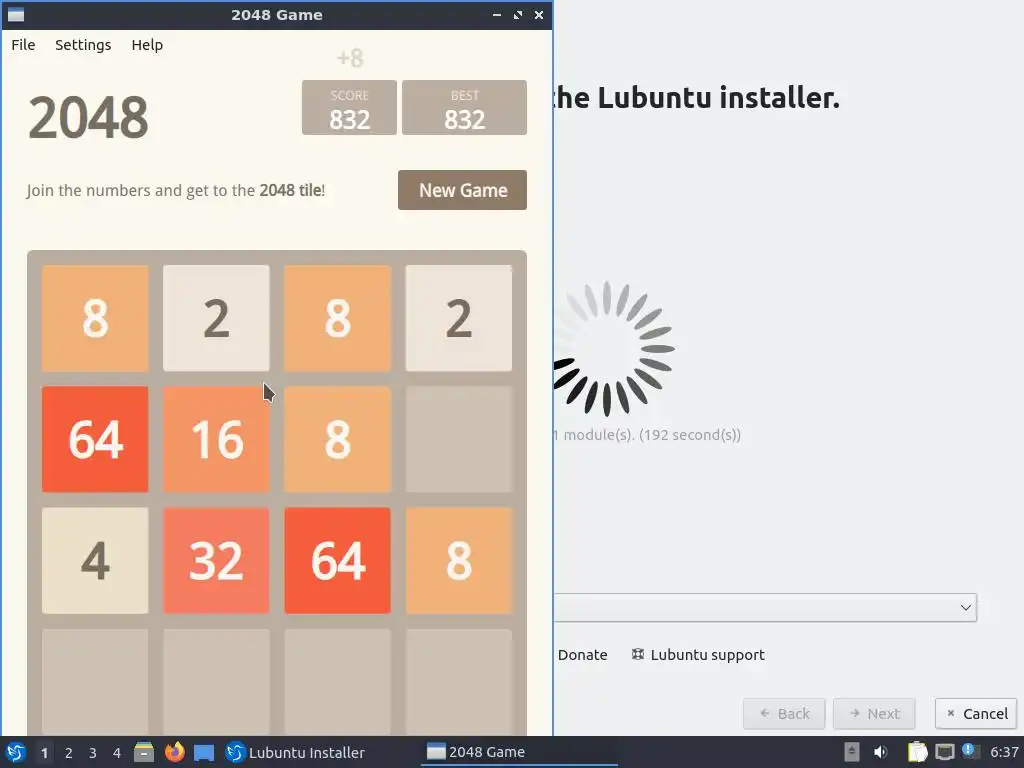Screen dimensions: 1024x768
Task: Switch to virtual desktop 2
Action: click(69, 753)
